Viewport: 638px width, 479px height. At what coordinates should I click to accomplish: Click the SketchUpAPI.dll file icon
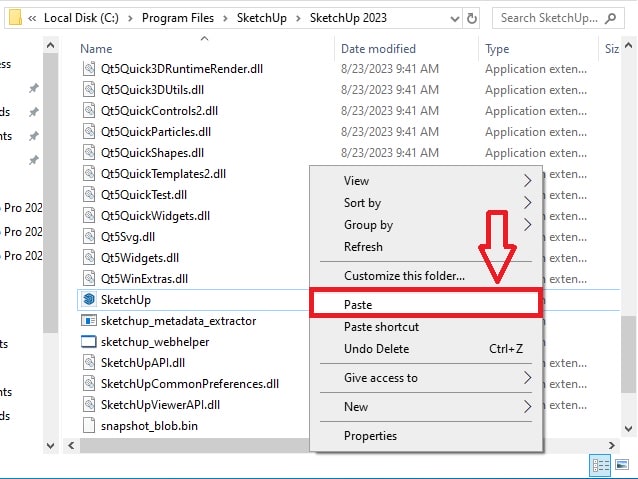(x=89, y=363)
